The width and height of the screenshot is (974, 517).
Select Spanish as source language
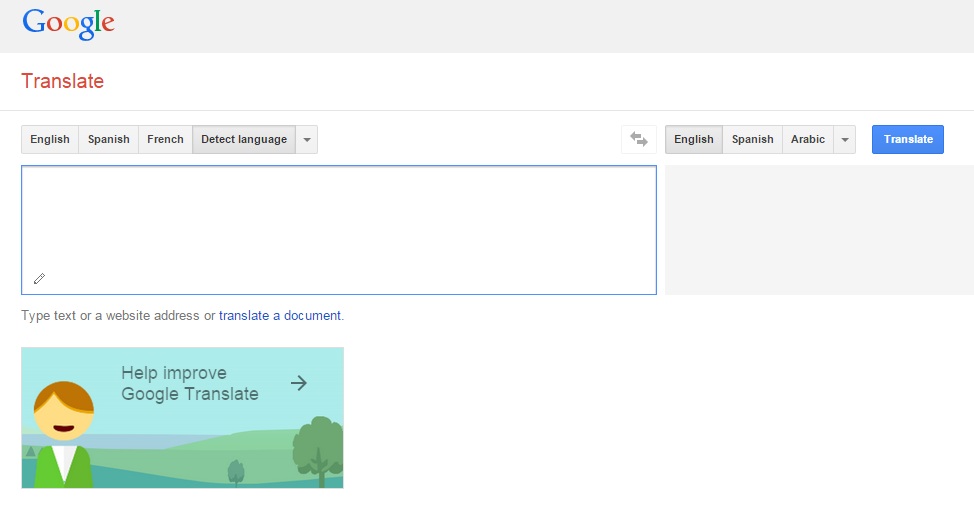click(109, 140)
